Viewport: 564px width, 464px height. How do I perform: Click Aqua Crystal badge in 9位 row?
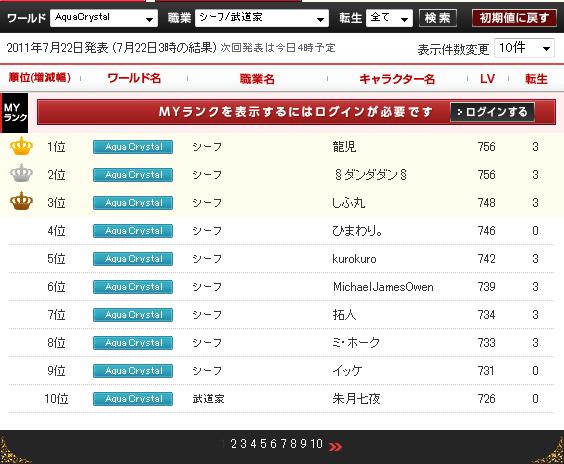[133, 371]
